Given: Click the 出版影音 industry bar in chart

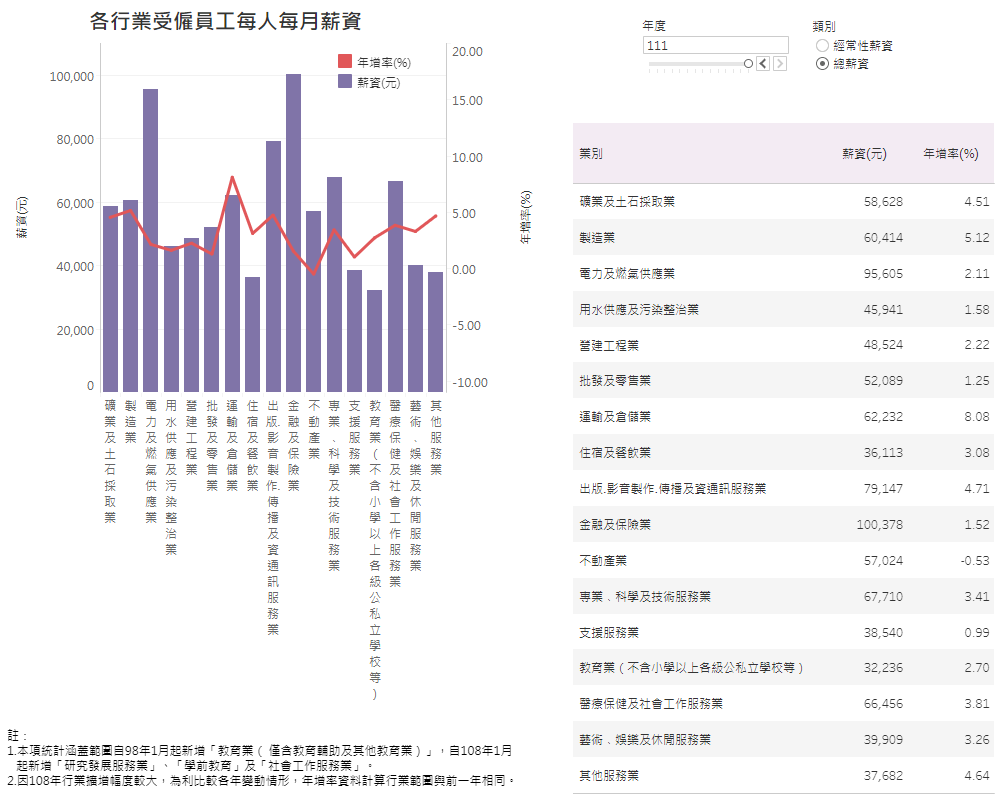Looking at the screenshot, I should coord(273,267).
